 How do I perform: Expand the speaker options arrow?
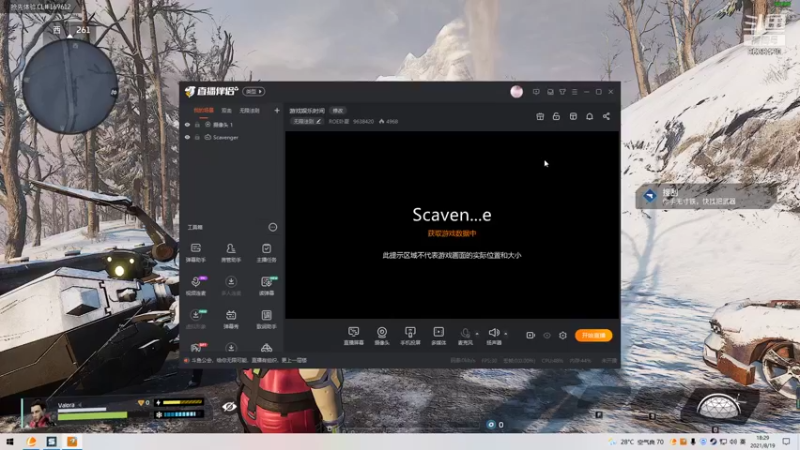pyautogui.click(x=506, y=334)
